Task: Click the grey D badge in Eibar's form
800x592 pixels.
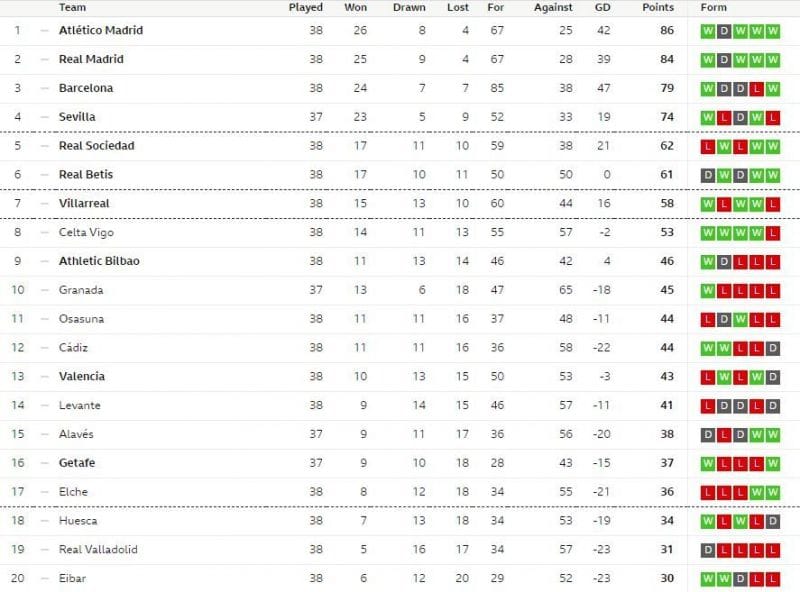Action: pyautogui.click(x=740, y=580)
